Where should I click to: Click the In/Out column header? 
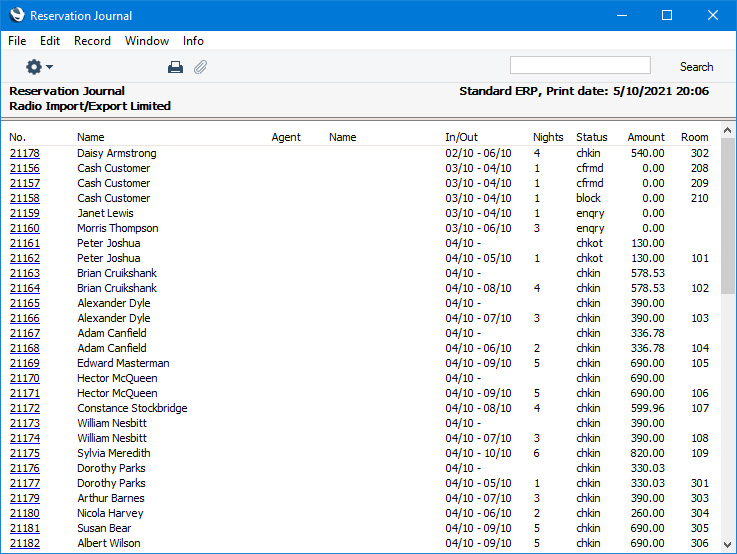461,137
